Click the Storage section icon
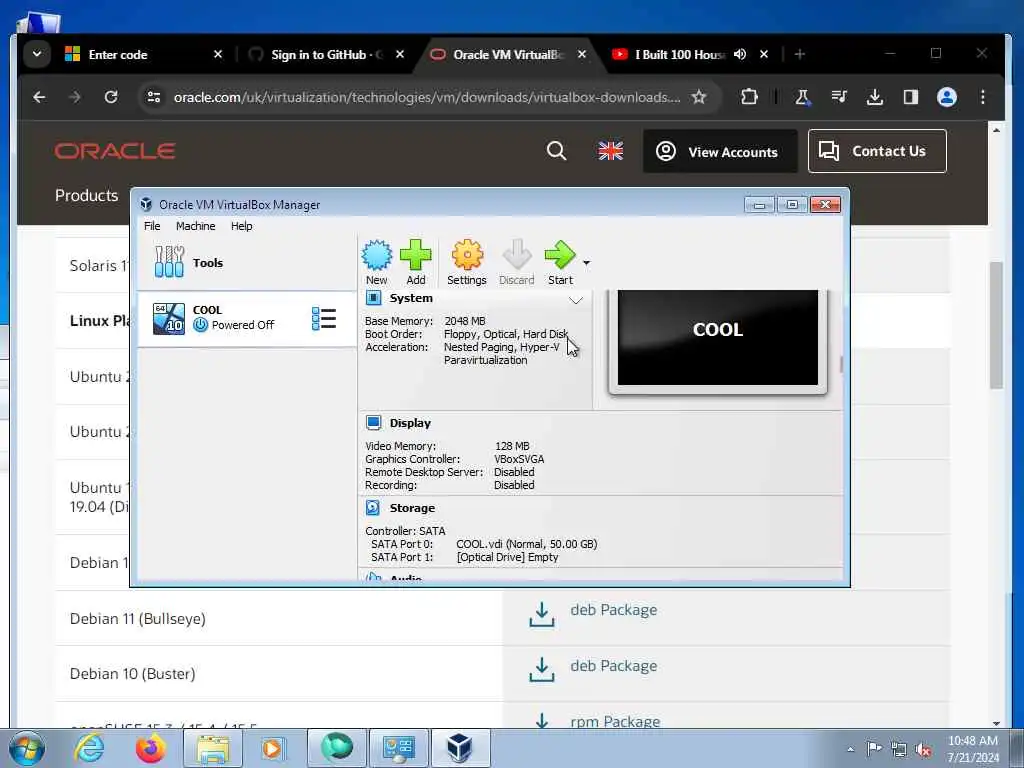The image size is (1024, 768). click(x=373, y=507)
